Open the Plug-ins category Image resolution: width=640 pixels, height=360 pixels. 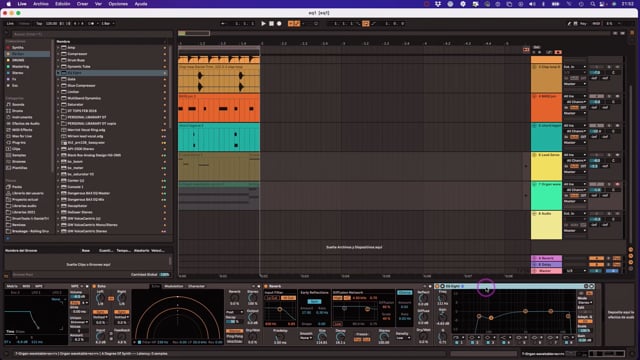[x=19, y=142]
